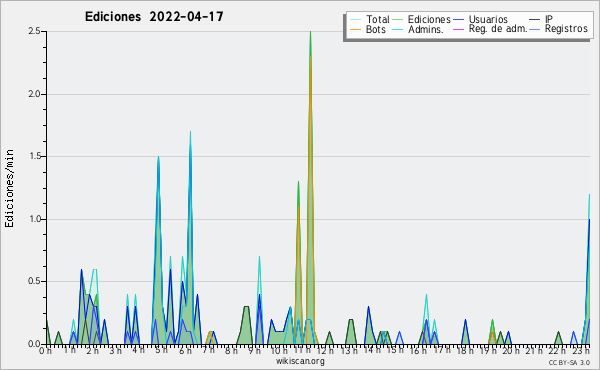
Task: Click the '8 h' x-axis label
Action: pos(231,351)
